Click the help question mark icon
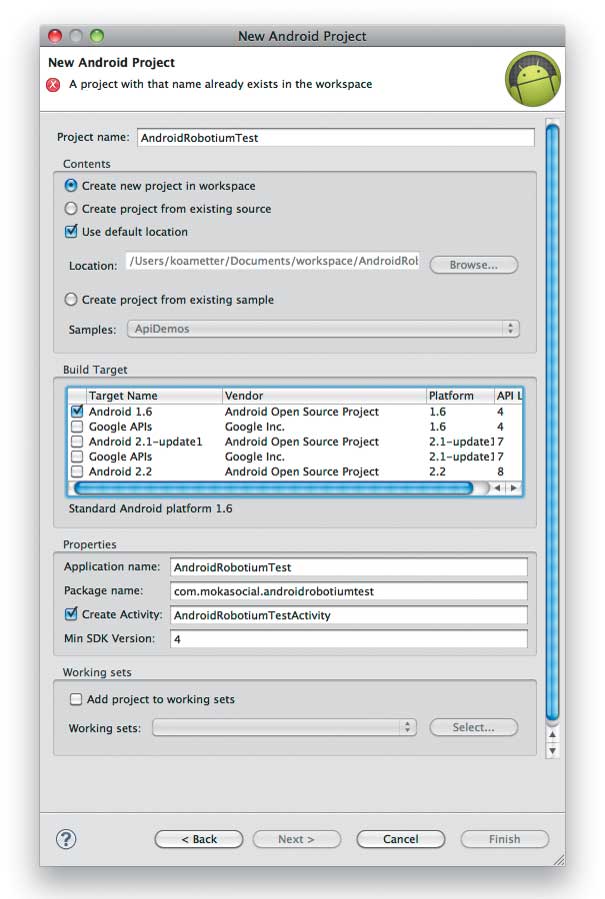This screenshot has width=605, height=899. pyautogui.click(x=66, y=839)
